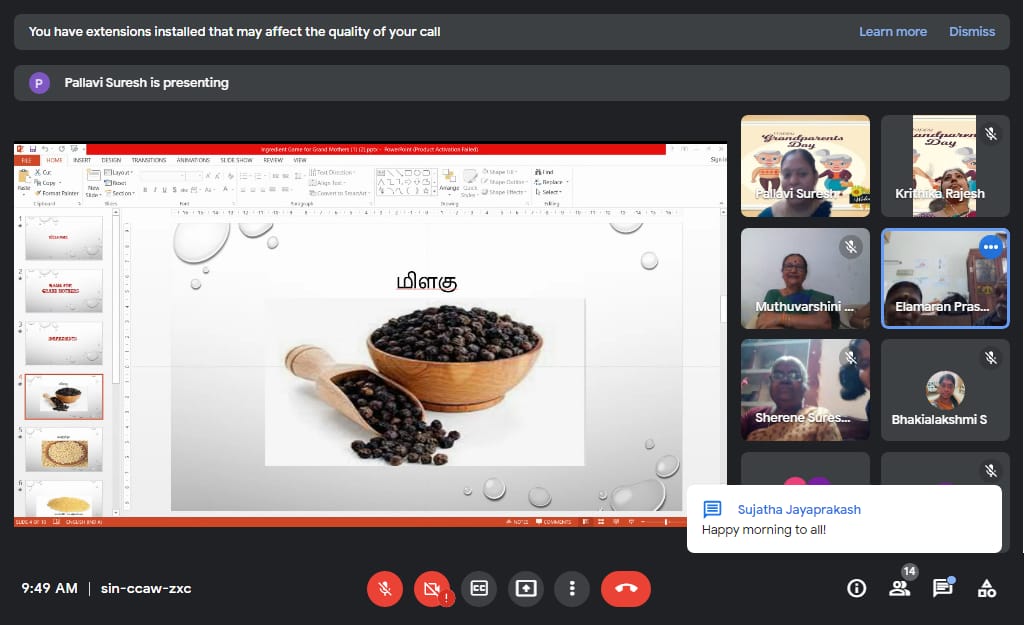Screen dimensions: 1024x625
Task: Open the three-dot more options menu
Action: [572, 588]
